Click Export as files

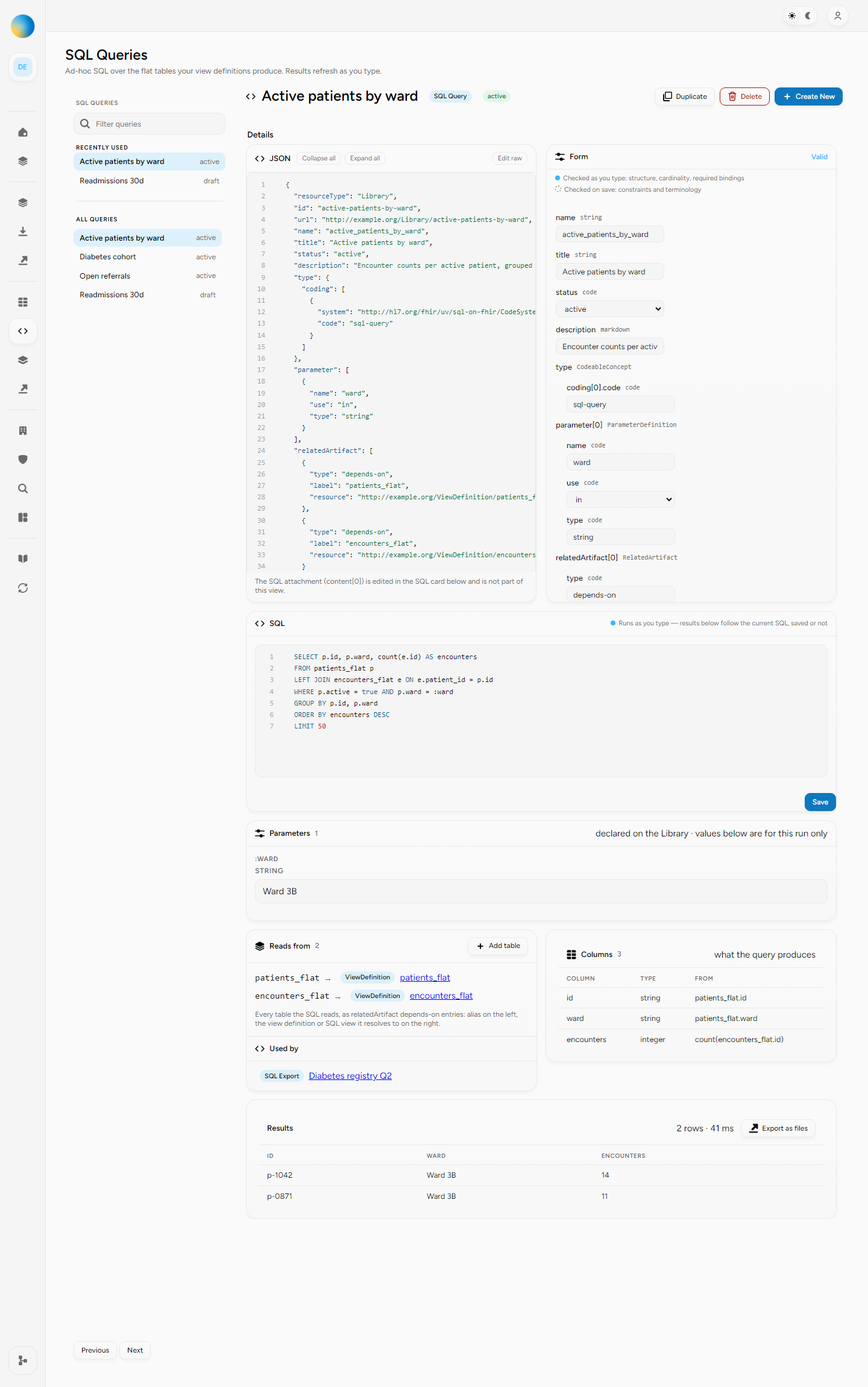778,1128
